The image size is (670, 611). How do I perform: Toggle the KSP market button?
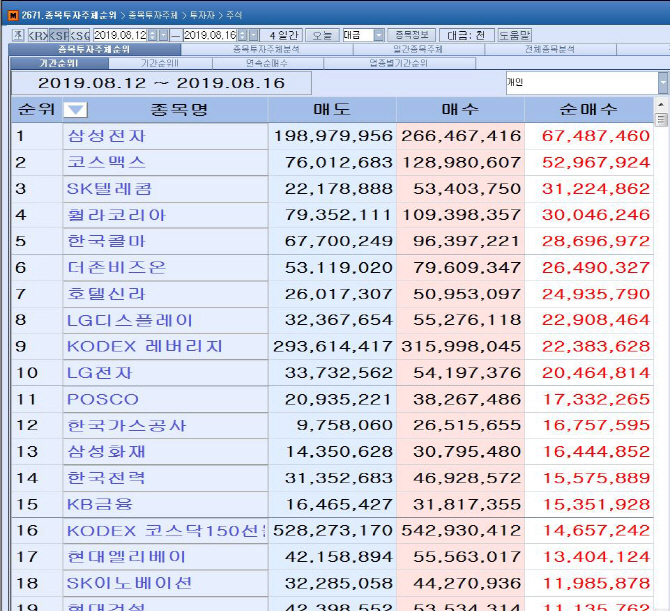pos(59,35)
